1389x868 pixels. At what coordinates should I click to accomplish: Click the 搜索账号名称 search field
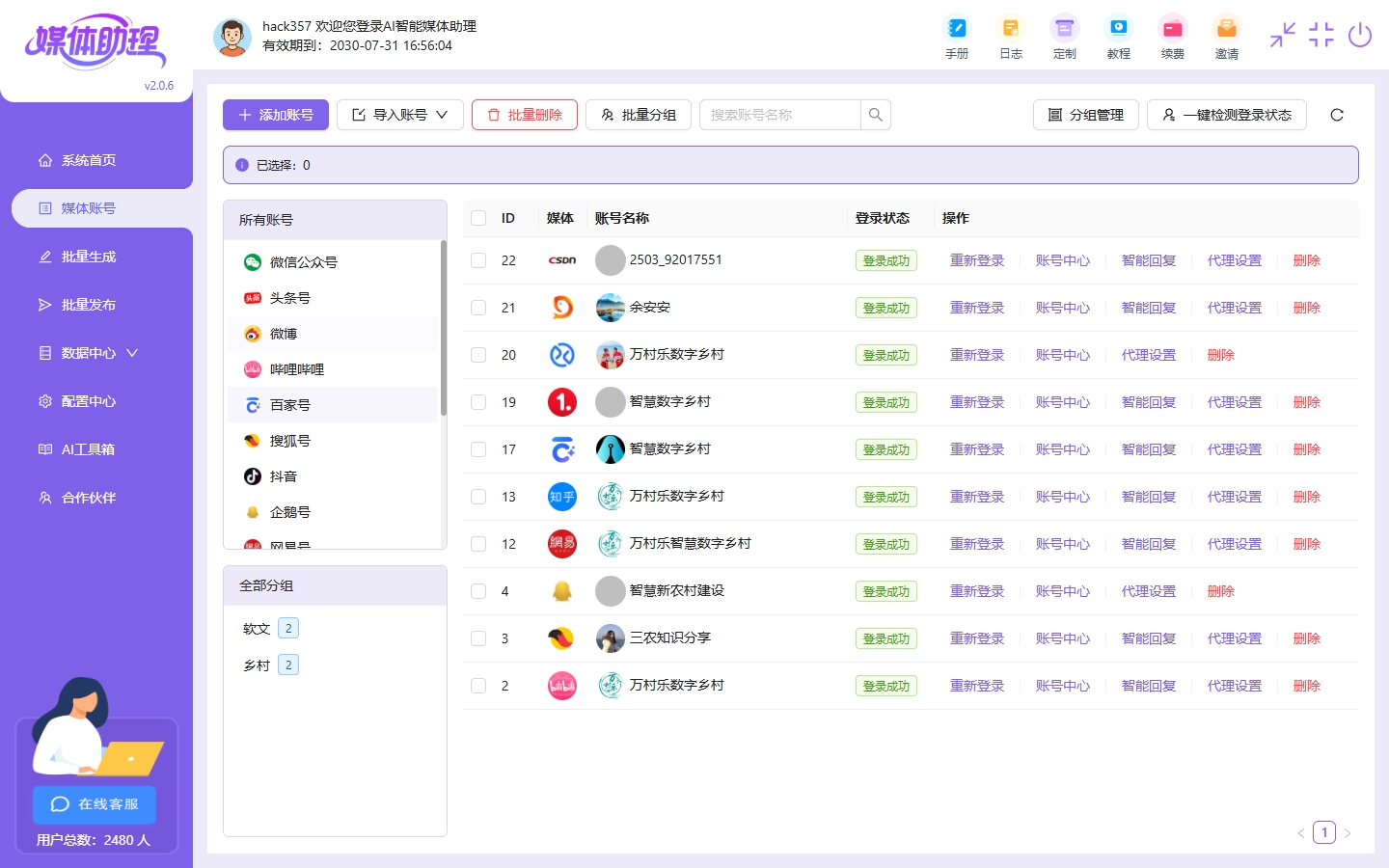(x=779, y=115)
